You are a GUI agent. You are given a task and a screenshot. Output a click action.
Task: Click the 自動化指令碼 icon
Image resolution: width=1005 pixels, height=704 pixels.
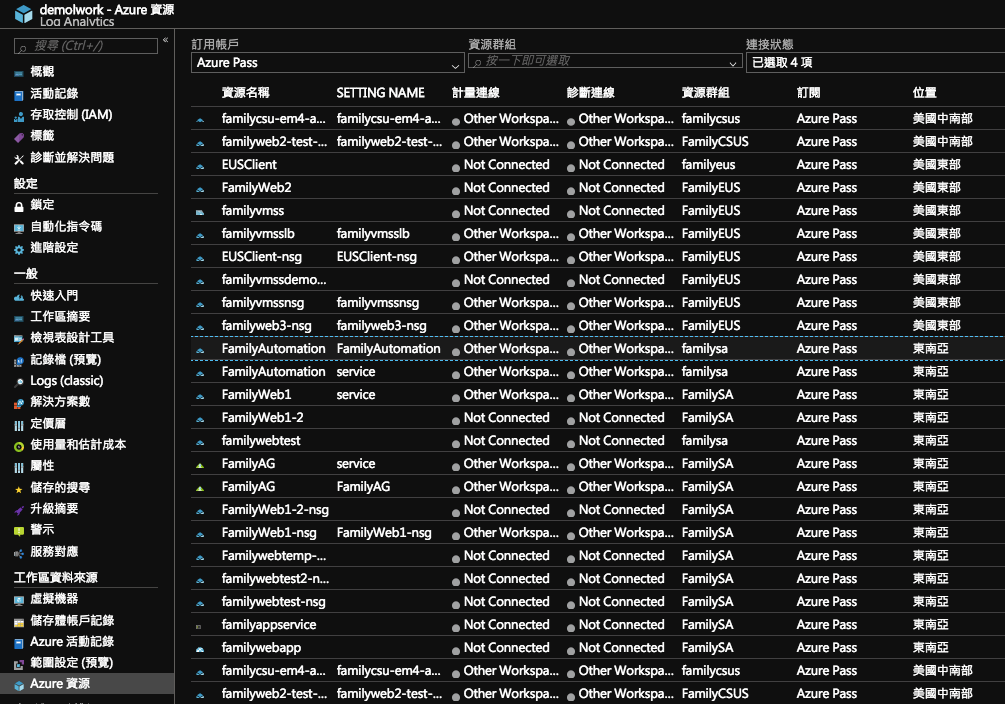[19, 228]
